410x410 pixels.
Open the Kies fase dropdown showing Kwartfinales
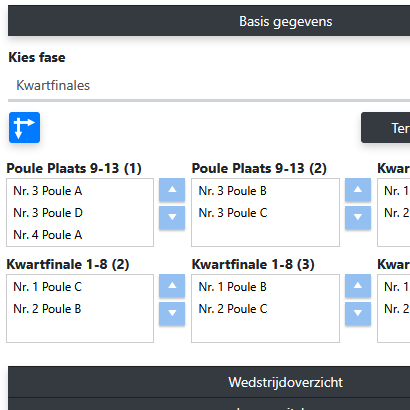coord(209,86)
